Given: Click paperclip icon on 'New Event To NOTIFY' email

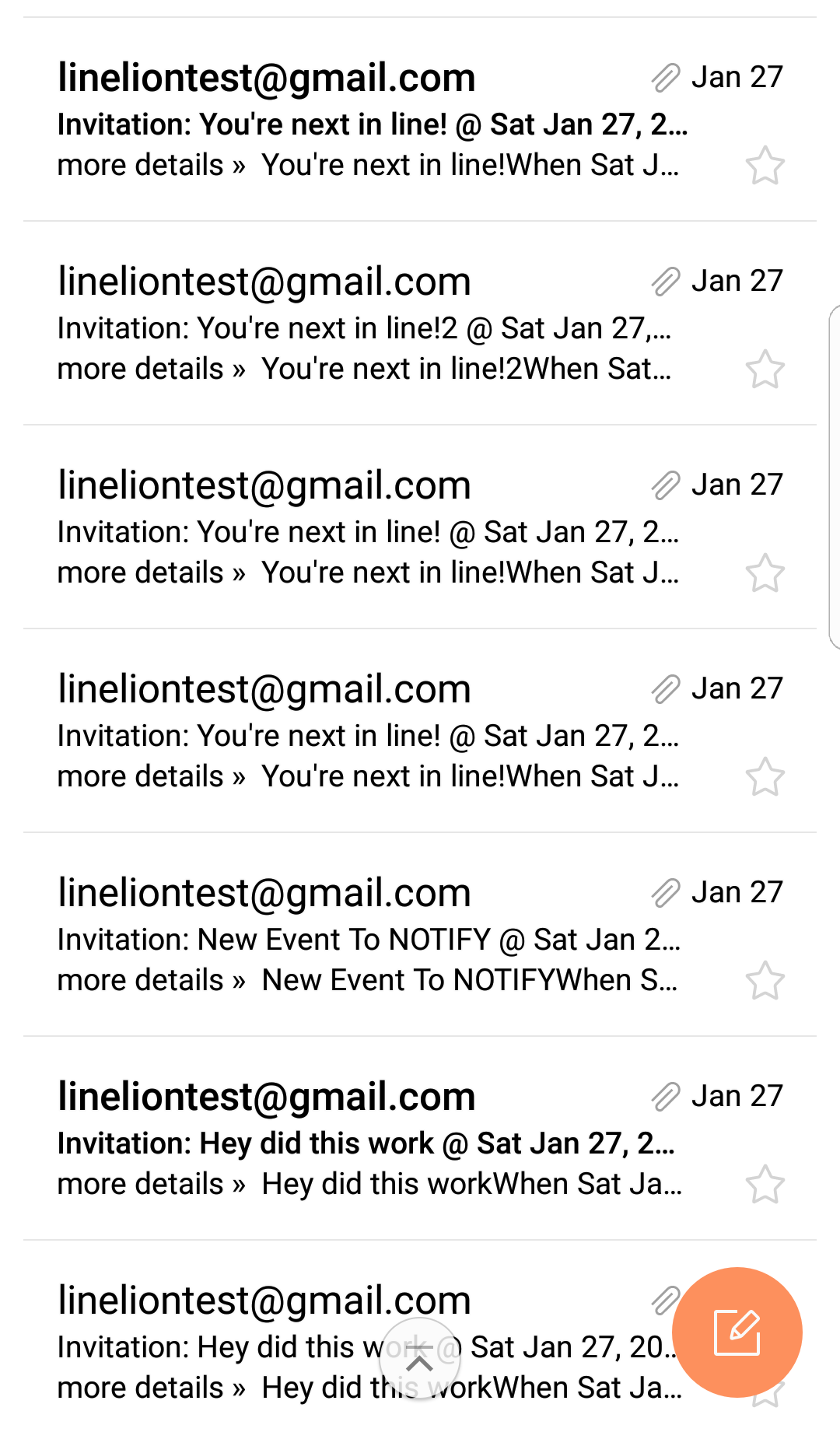Looking at the screenshot, I should pyautogui.click(x=666, y=892).
